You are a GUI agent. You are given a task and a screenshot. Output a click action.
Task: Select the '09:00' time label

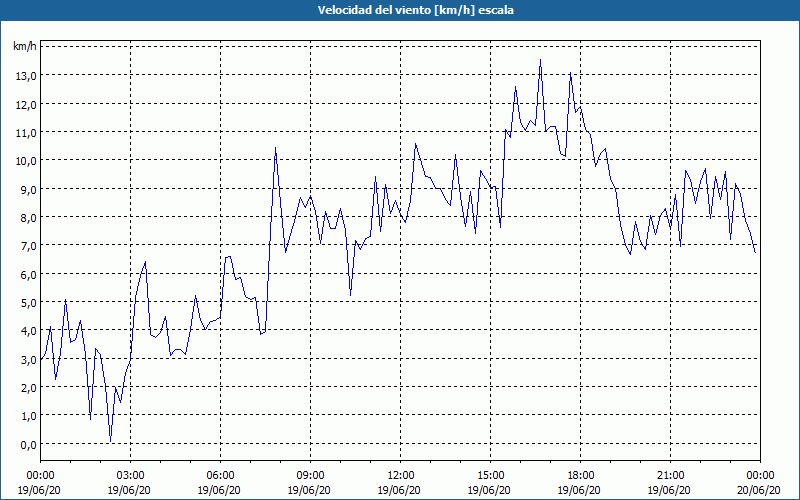[x=310, y=476]
